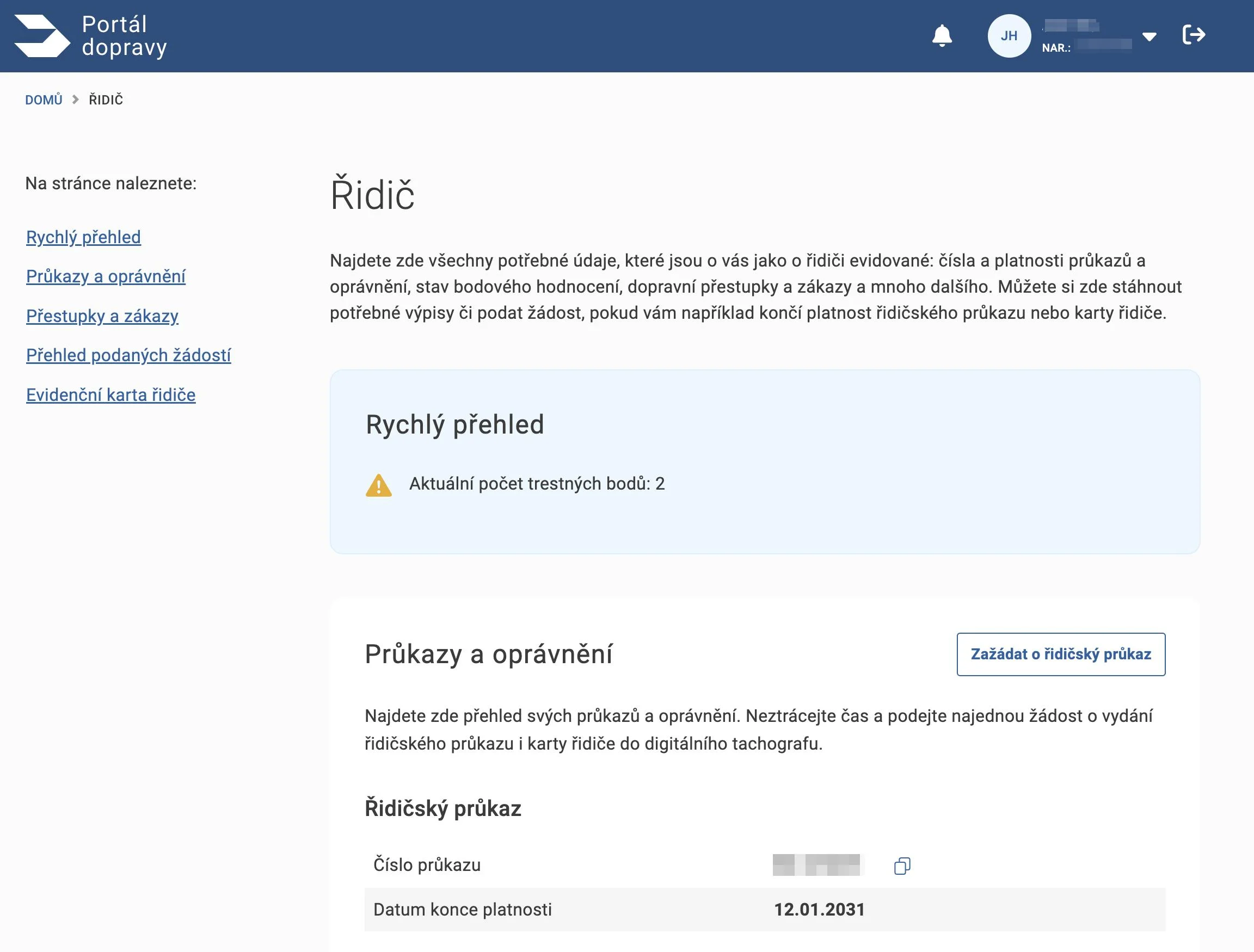Click the expiry date 12.01.2031
Image resolution: width=1254 pixels, height=952 pixels.
tap(819, 910)
